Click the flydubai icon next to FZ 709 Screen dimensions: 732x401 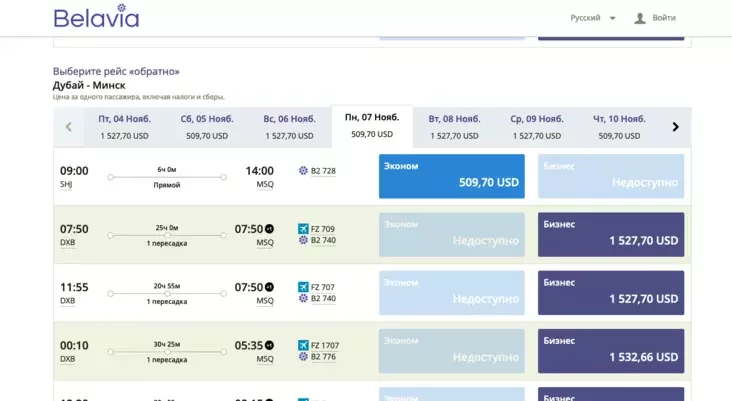[303, 229]
